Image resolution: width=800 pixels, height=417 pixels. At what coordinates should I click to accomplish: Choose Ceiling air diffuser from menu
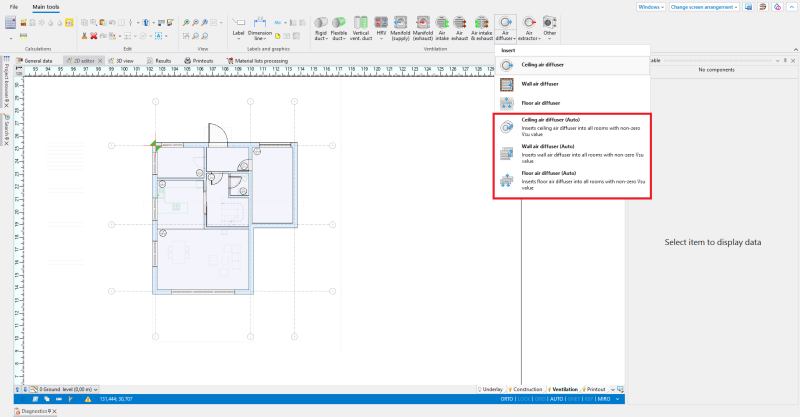click(572, 65)
